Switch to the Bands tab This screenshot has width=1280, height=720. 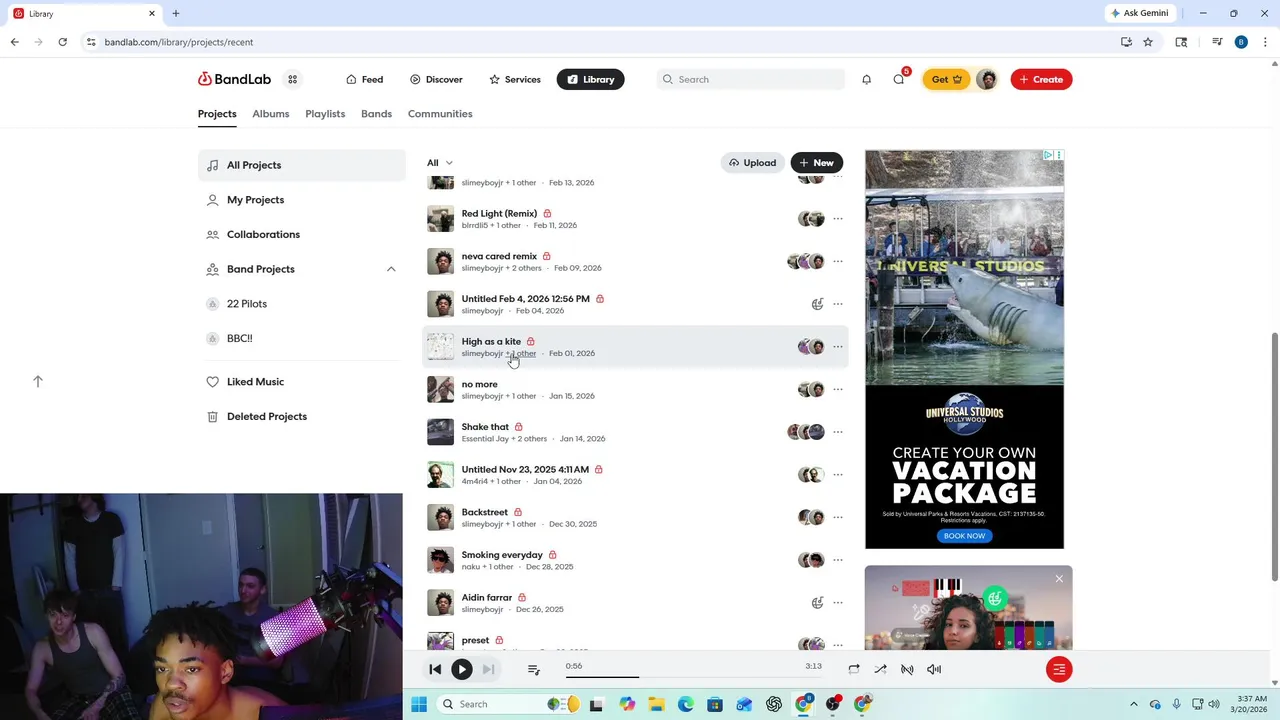point(376,114)
